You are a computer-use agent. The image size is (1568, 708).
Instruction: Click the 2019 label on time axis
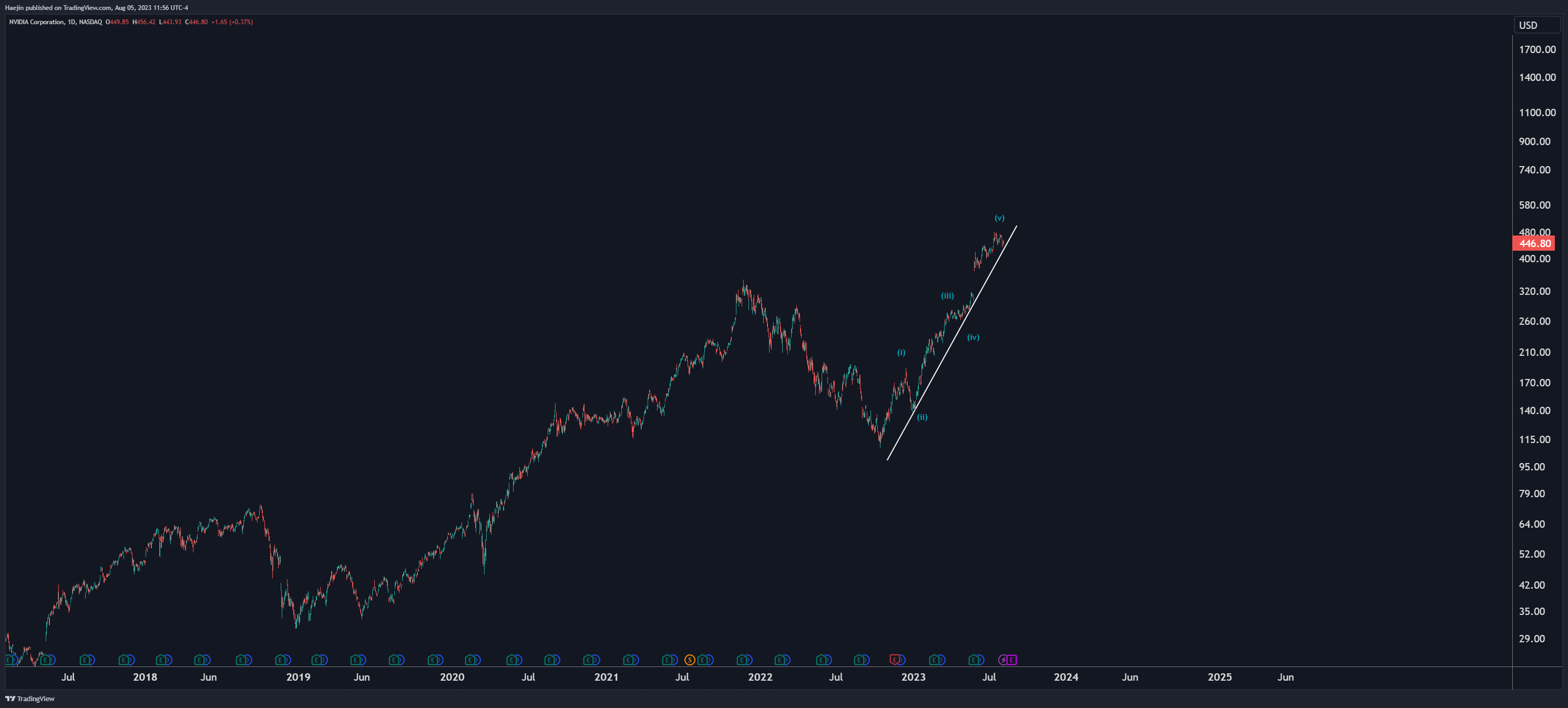(x=298, y=677)
